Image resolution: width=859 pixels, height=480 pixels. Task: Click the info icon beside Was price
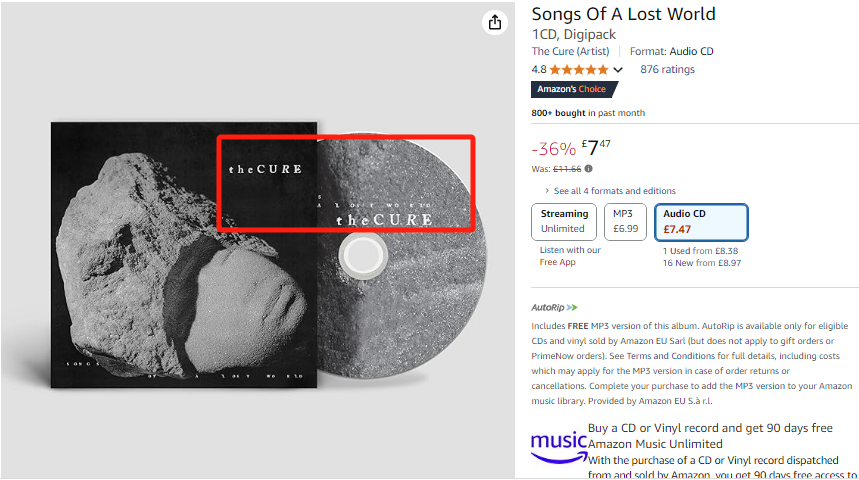[588, 169]
